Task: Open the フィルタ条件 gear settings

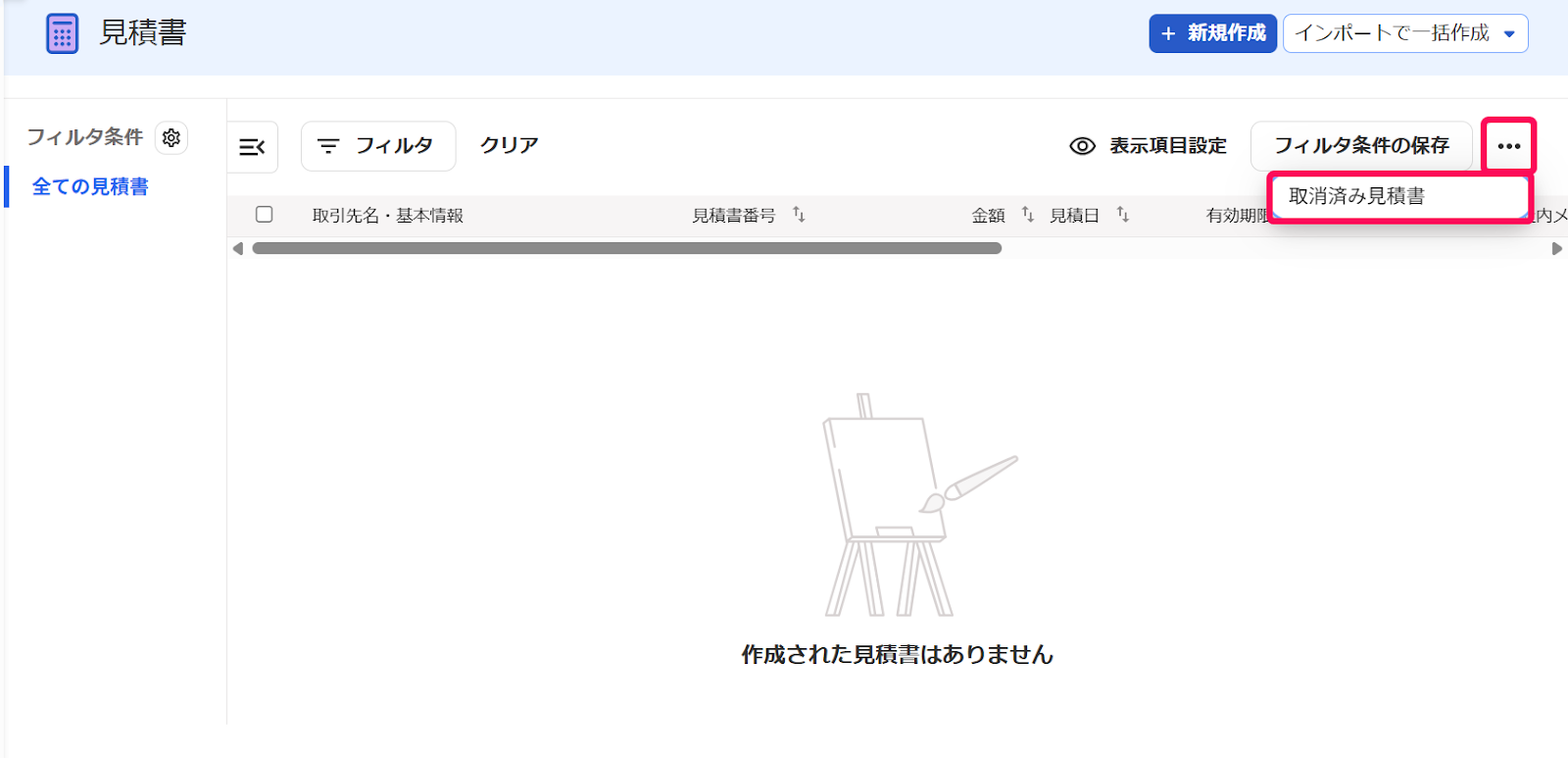Action: tap(171, 138)
